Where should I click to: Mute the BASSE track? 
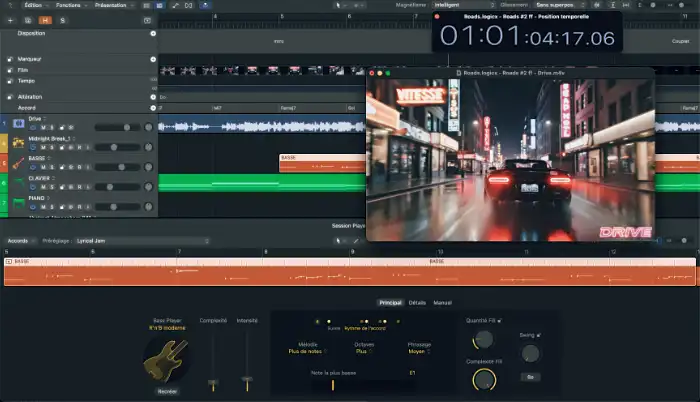click(43, 167)
